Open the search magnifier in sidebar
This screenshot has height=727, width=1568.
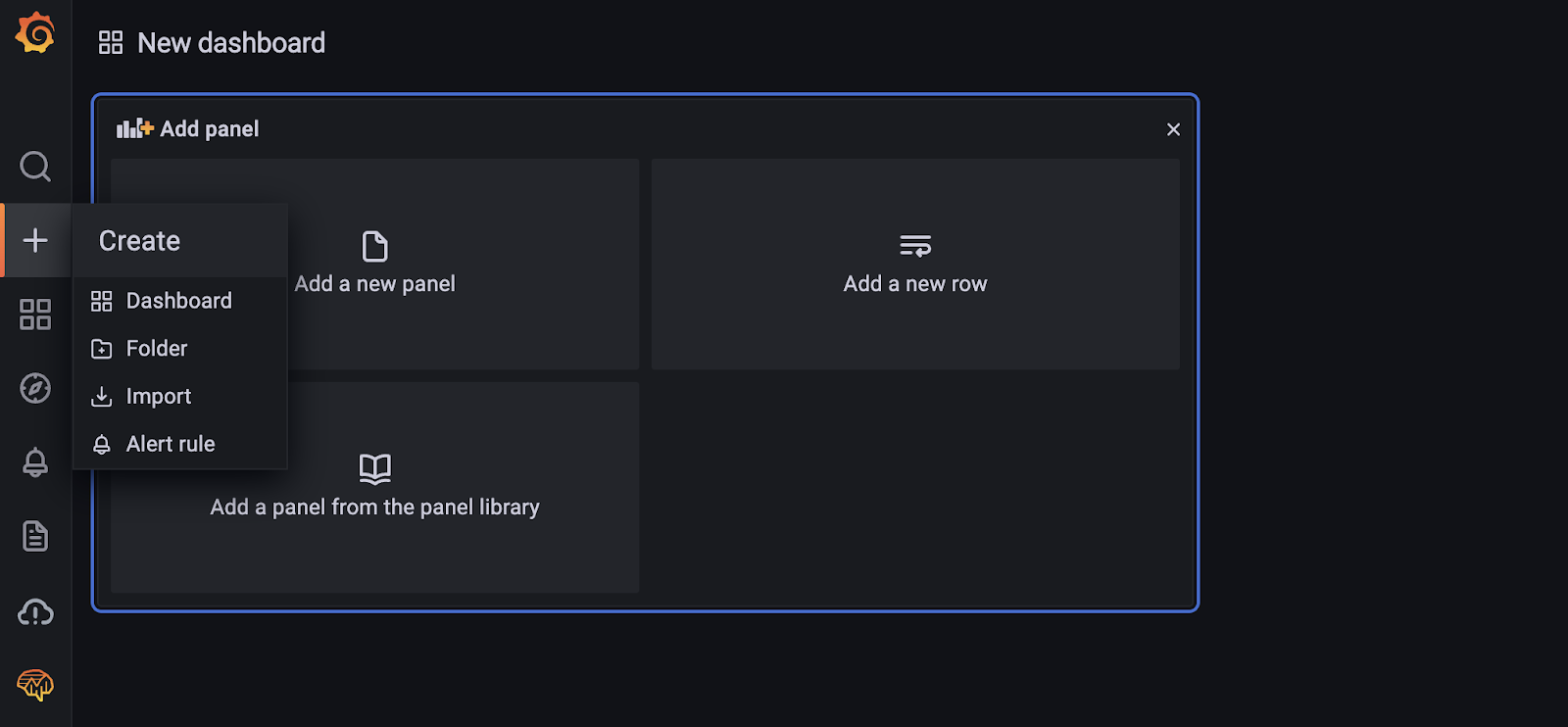pyautogui.click(x=35, y=167)
